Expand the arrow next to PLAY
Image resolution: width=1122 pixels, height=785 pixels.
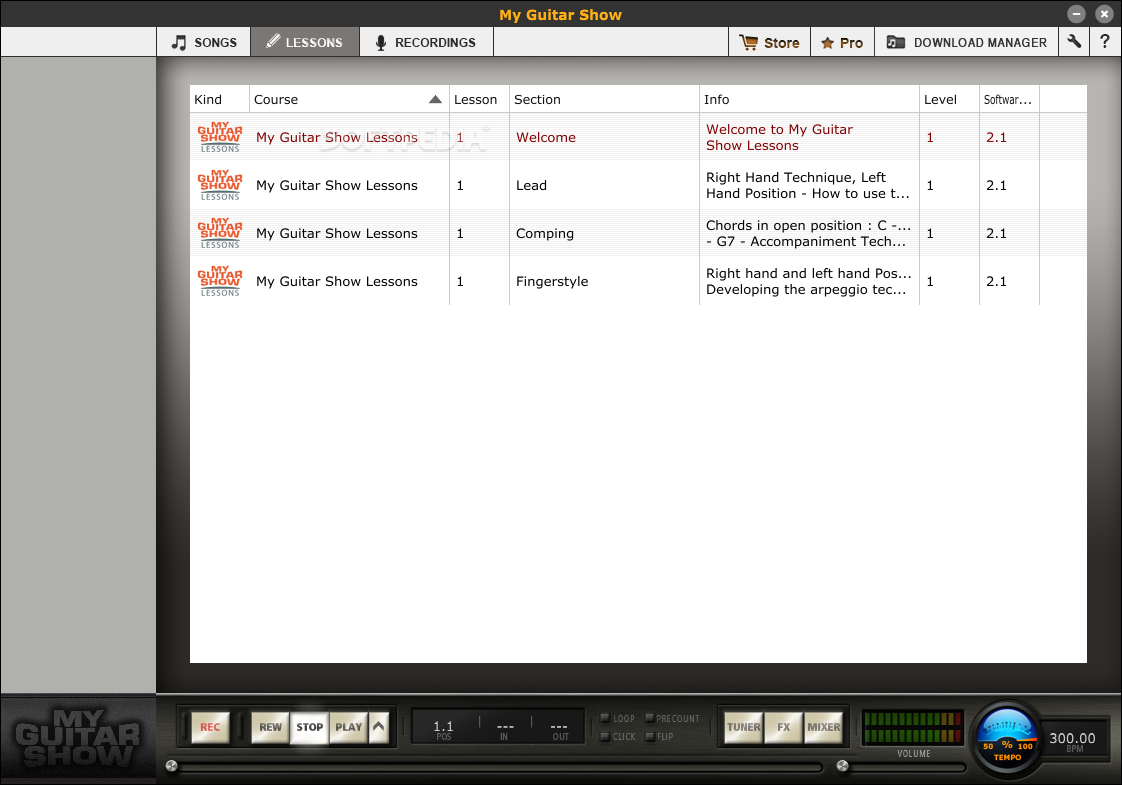379,727
